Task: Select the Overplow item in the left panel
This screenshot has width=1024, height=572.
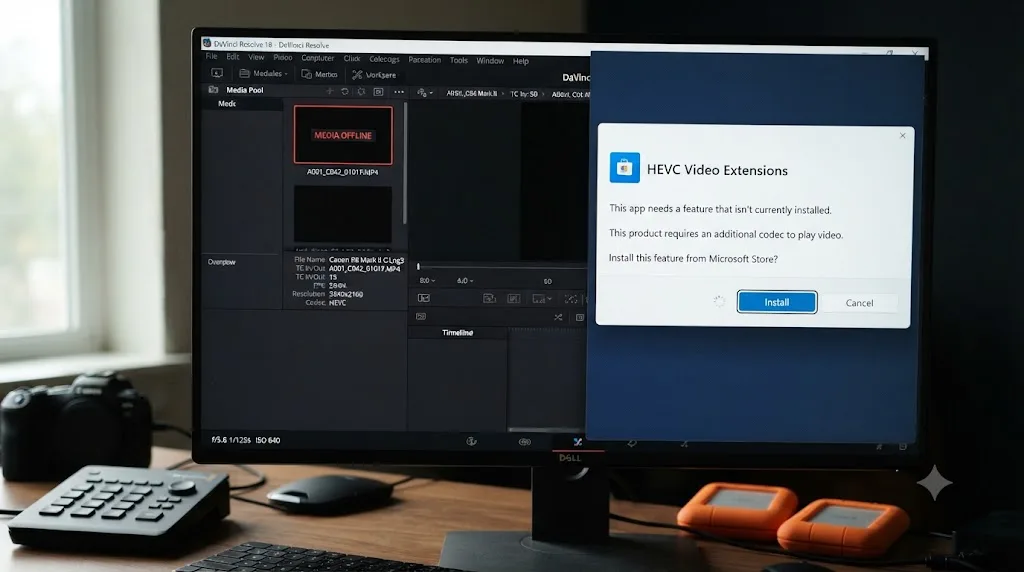Action: 221,262
